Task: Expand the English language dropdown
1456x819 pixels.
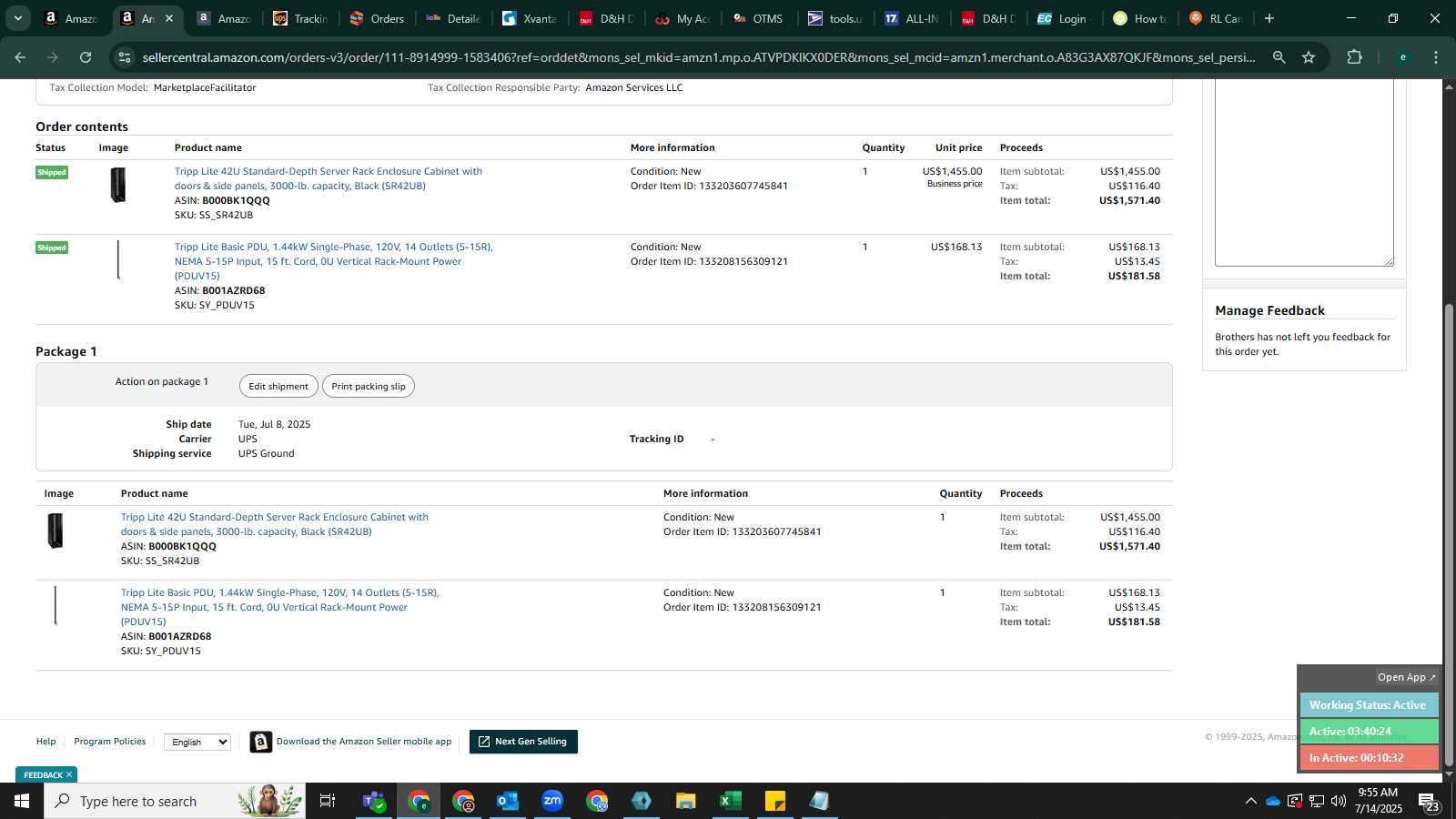Action: point(197,743)
